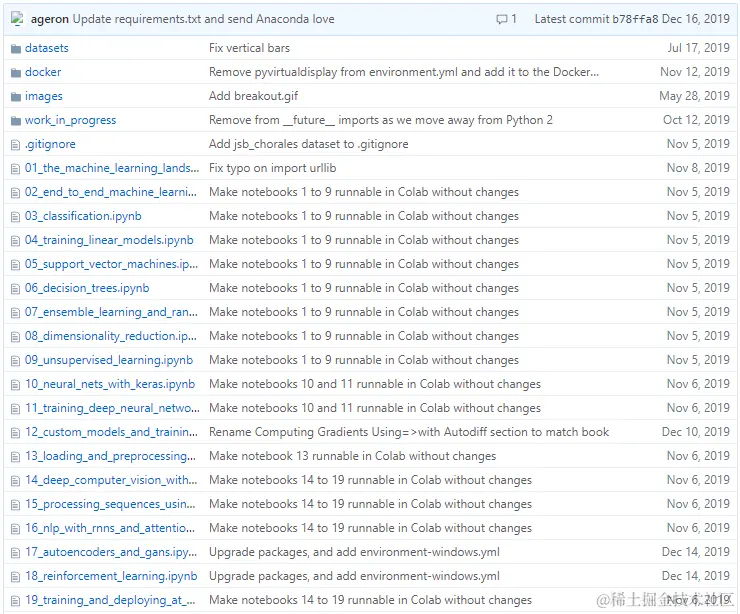
Task: Open 15_processing_sequences_usin... notebook
Action: (x=110, y=505)
